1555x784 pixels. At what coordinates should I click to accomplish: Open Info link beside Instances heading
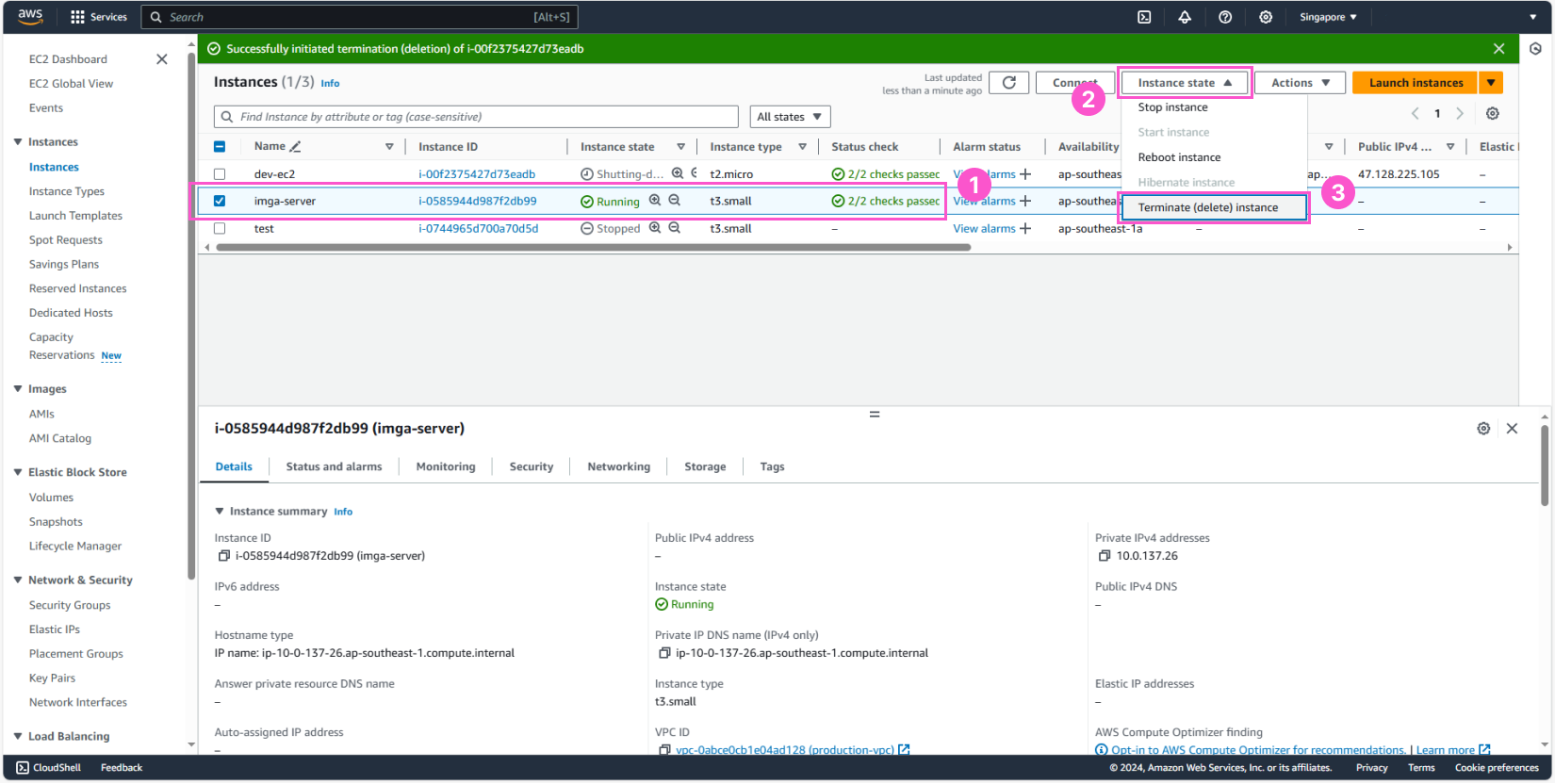[330, 84]
